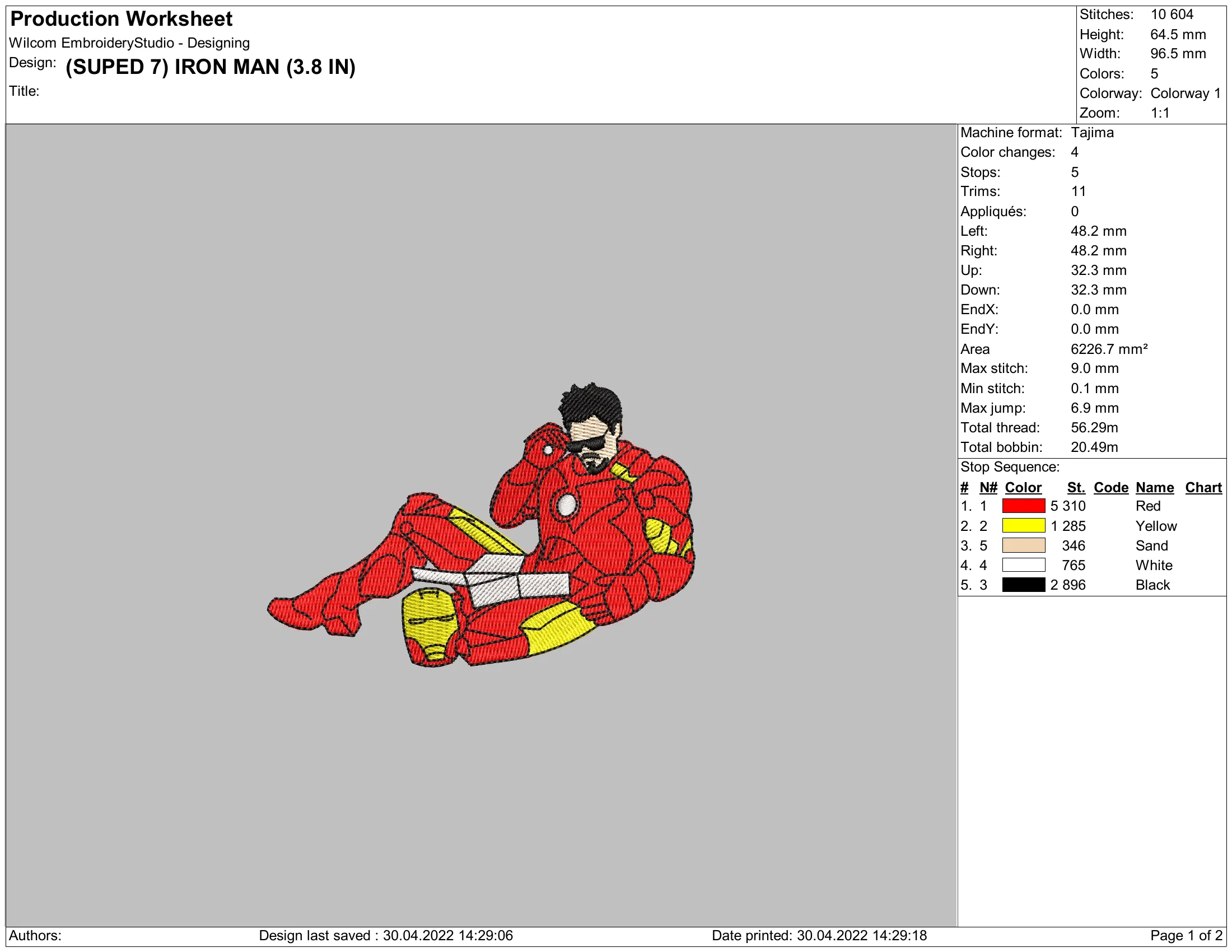Viewport: 1232px width, 952px height.
Task: Click the 'Page 1 of 2' indicator
Action: [x=1186, y=936]
